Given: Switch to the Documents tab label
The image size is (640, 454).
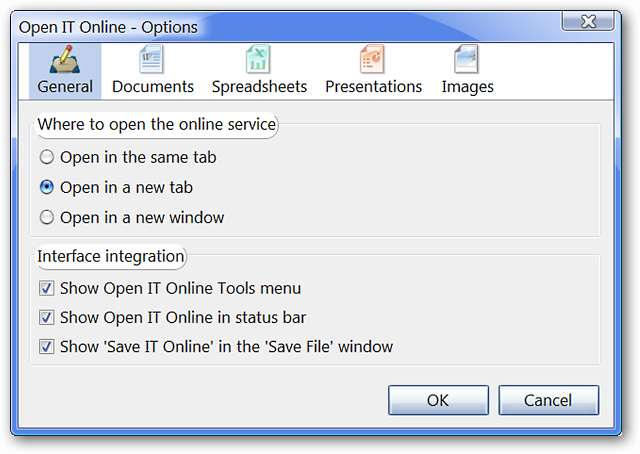Looking at the screenshot, I should tap(153, 87).
